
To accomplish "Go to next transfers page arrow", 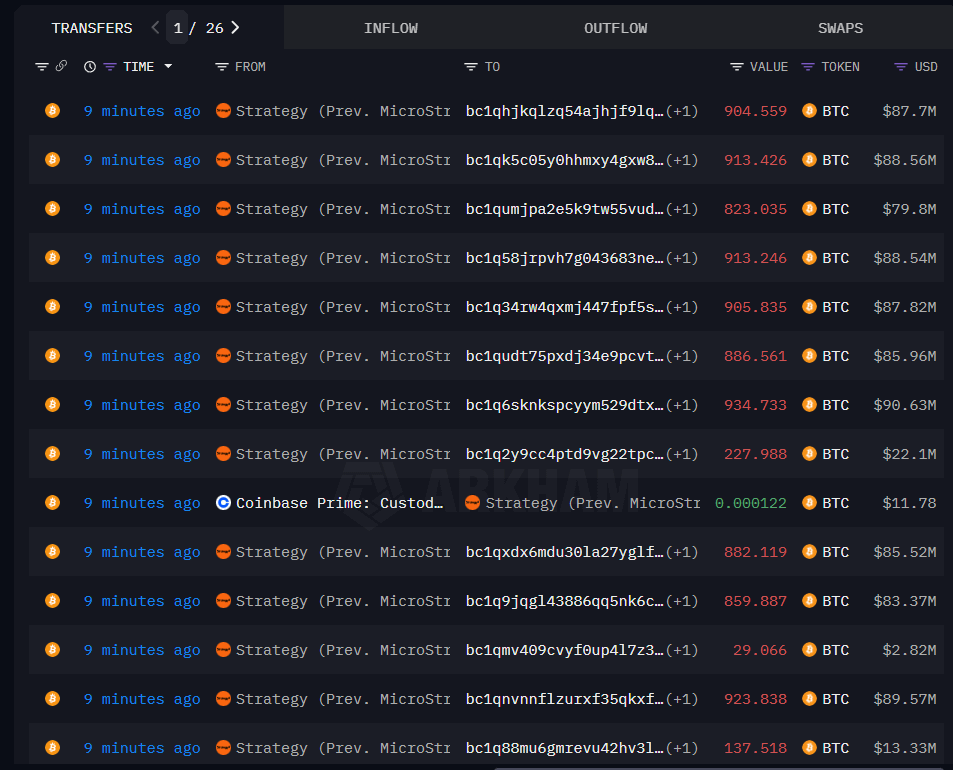I will point(235,27).
